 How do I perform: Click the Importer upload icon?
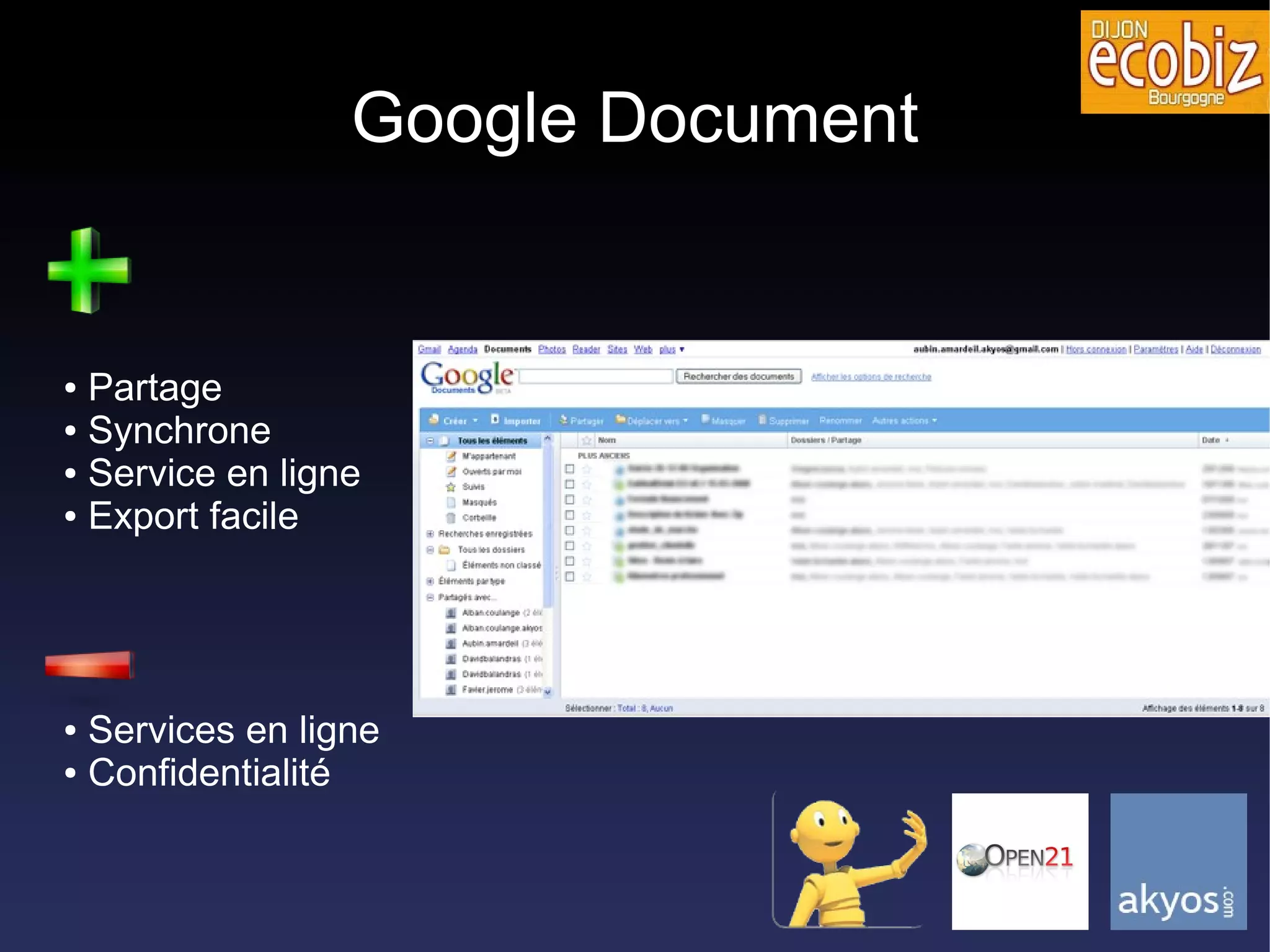pos(495,420)
